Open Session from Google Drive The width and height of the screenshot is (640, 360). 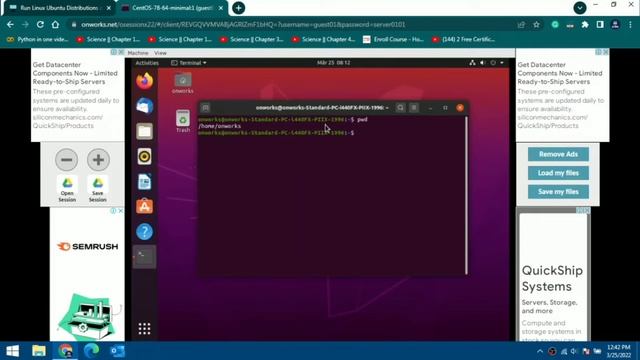click(x=67, y=189)
